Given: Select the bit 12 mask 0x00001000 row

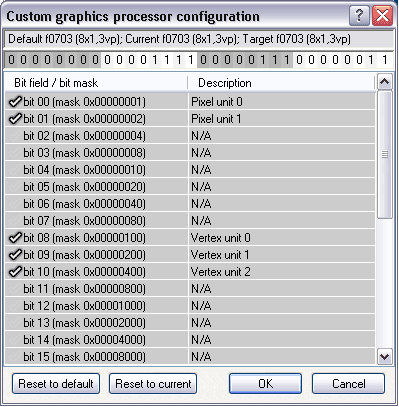Looking at the screenshot, I should (190, 306).
